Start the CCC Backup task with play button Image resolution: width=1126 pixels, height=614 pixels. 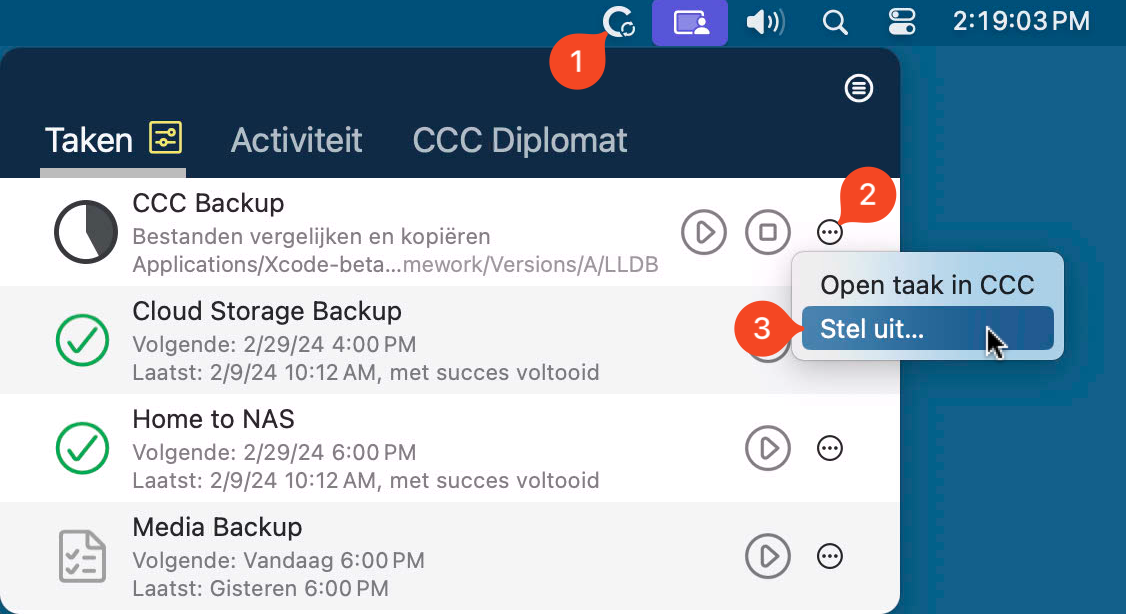click(x=704, y=232)
